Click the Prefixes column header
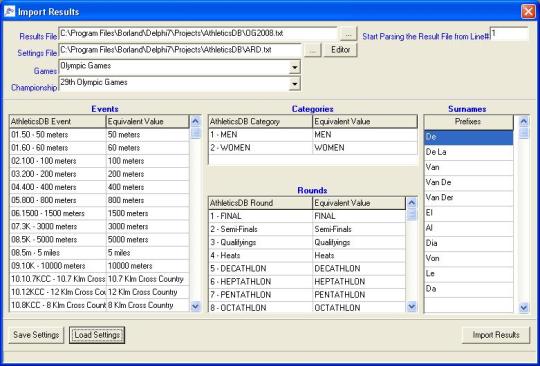 pyautogui.click(x=468, y=122)
